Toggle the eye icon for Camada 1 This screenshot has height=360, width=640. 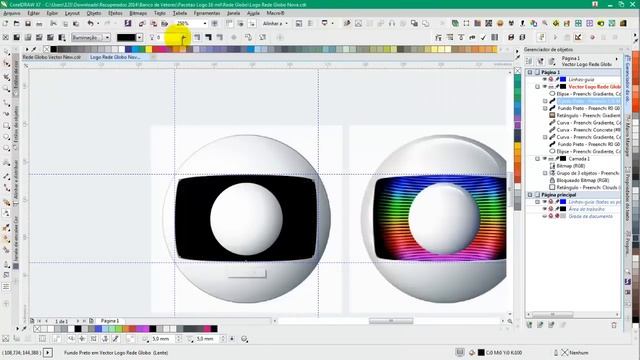(x=544, y=159)
